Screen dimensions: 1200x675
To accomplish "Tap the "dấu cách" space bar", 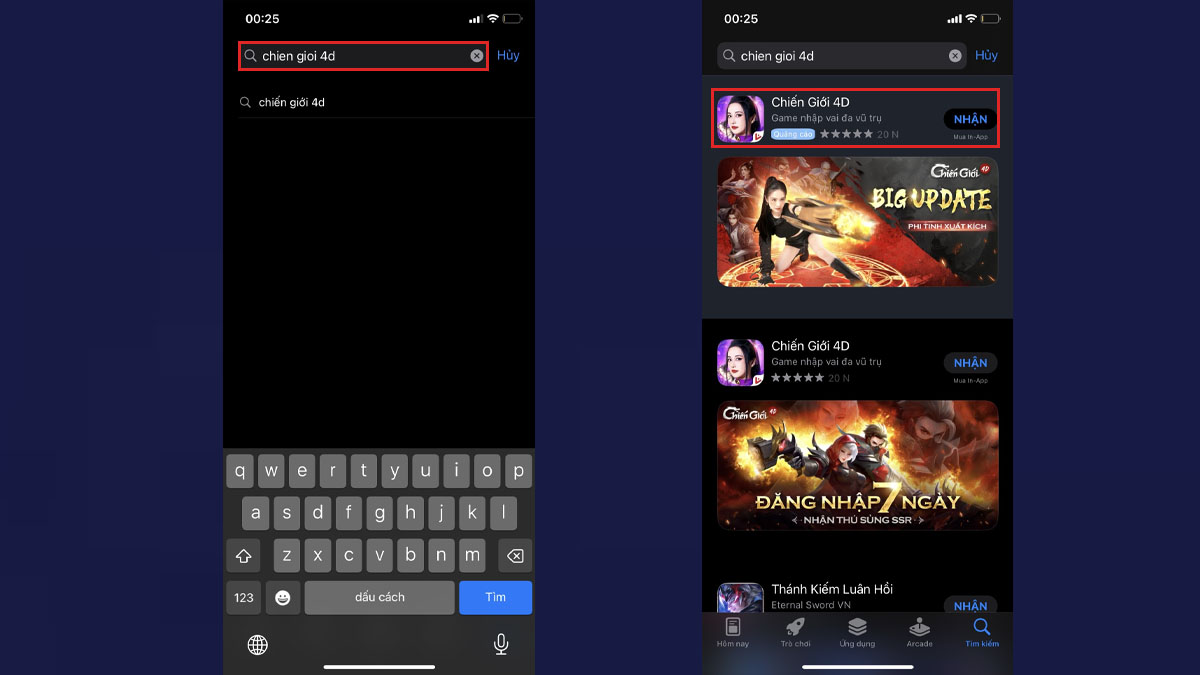I will click(379, 597).
